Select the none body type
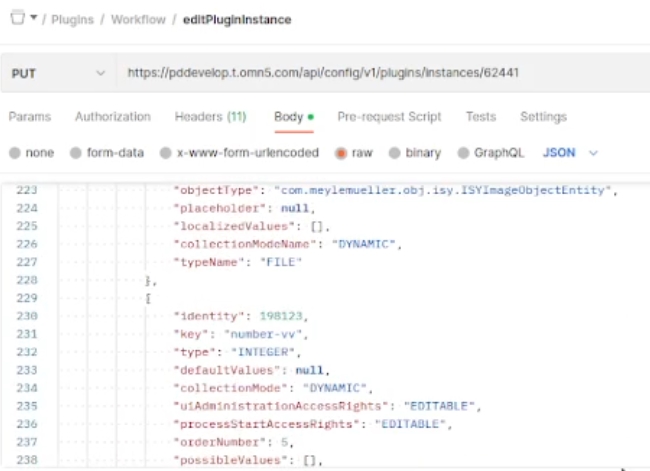 pos(32,154)
